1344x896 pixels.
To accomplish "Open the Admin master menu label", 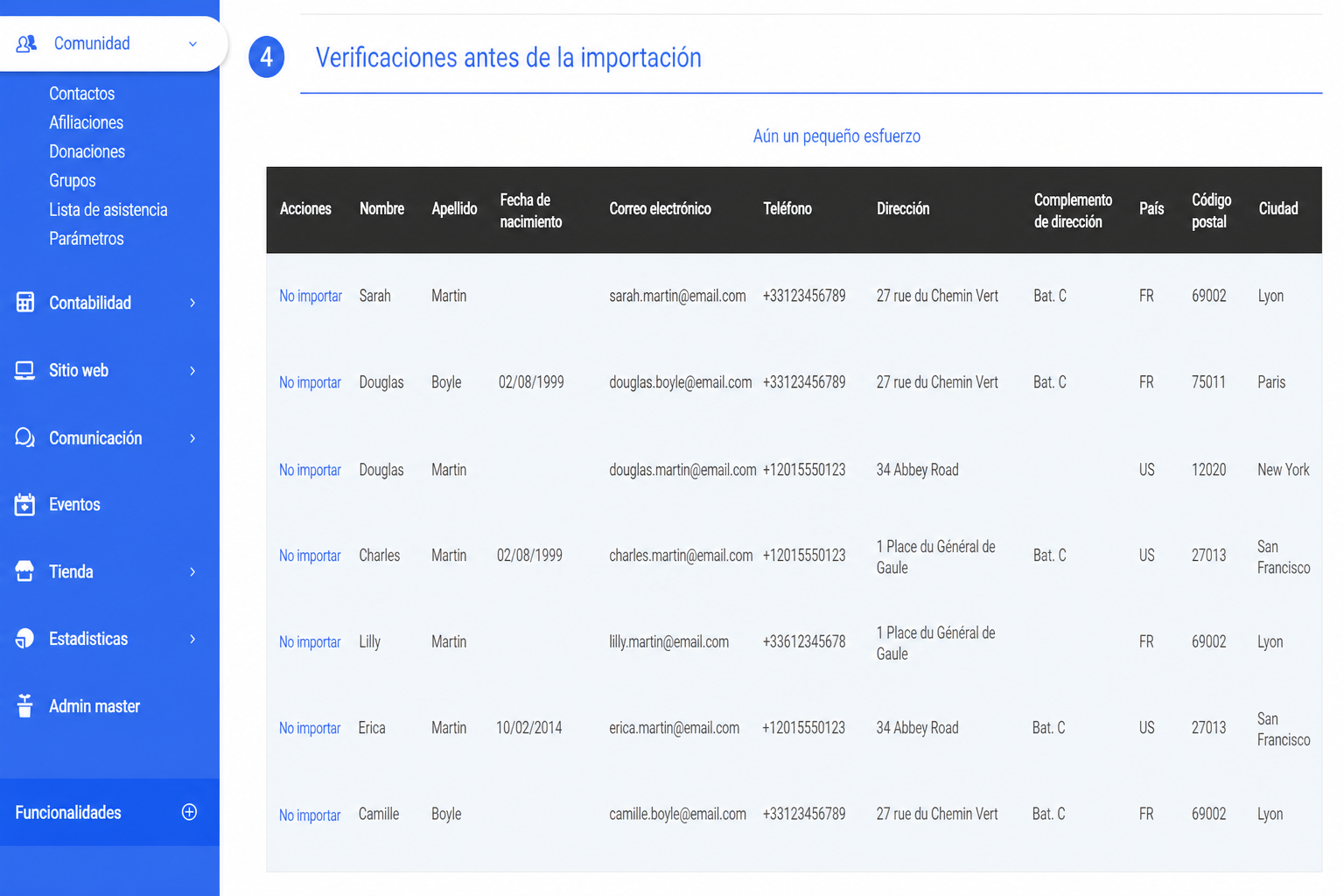I will (x=94, y=706).
